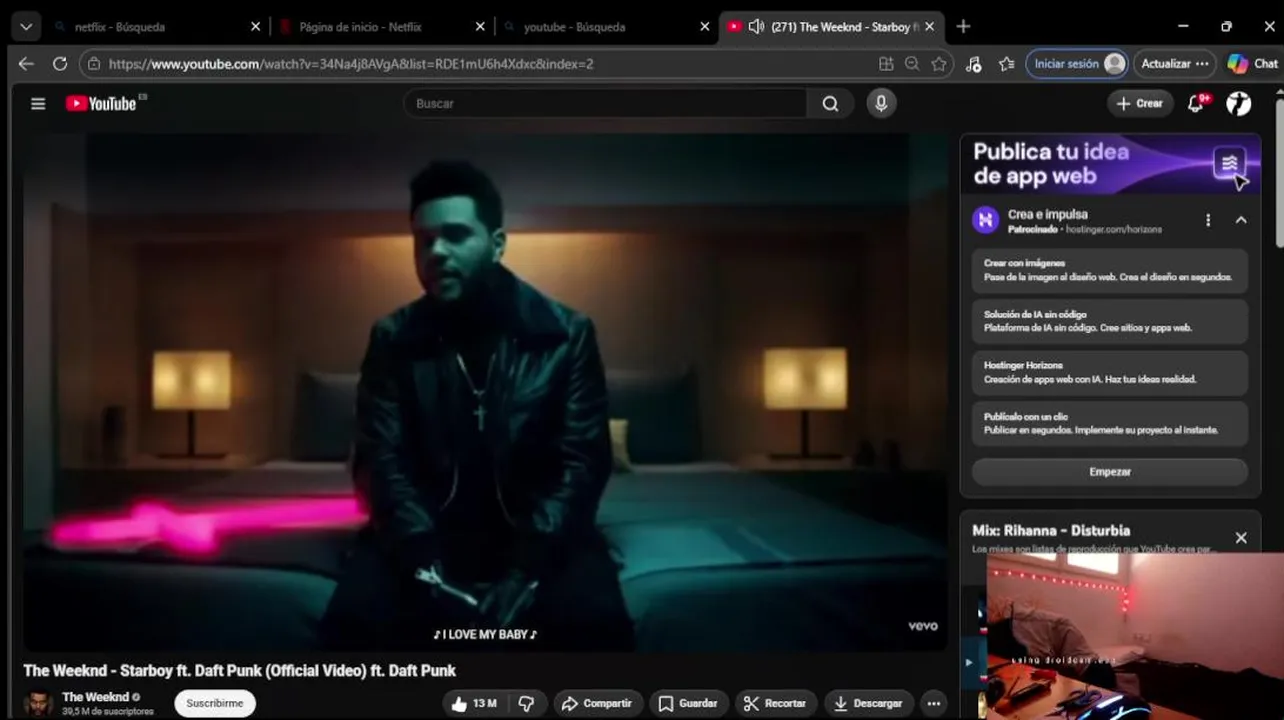The image size is (1284, 720).
Task: Open The Weeknd channel avatar
Action: pyautogui.click(x=38, y=703)
